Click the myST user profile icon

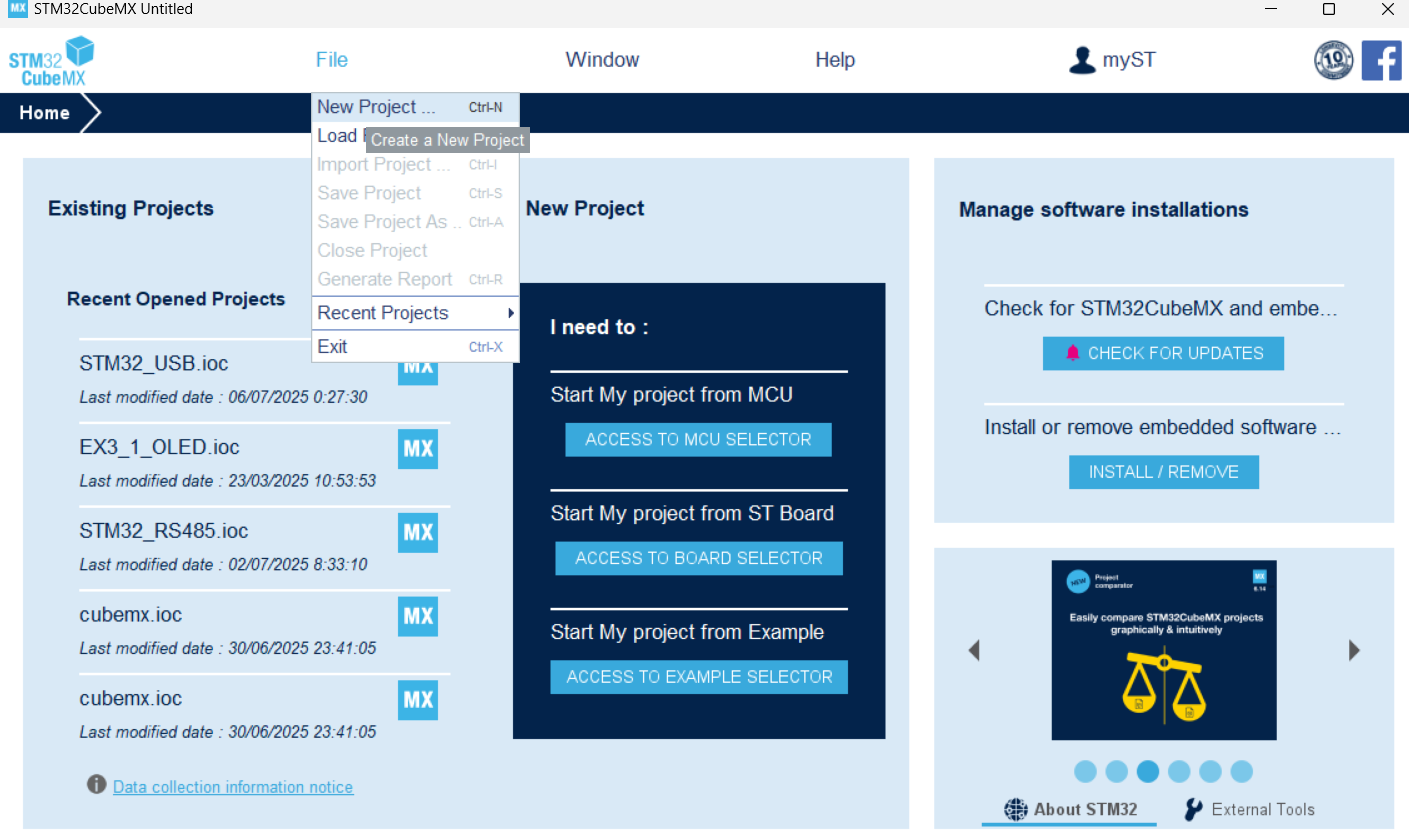1082,60
